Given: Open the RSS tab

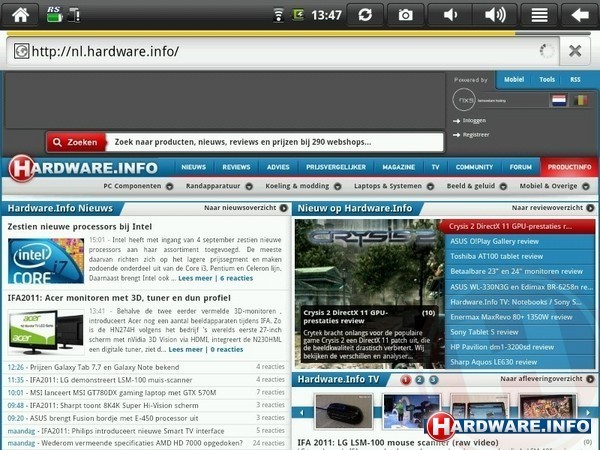Looking at the screenshot, I should [x=575, y=80].
